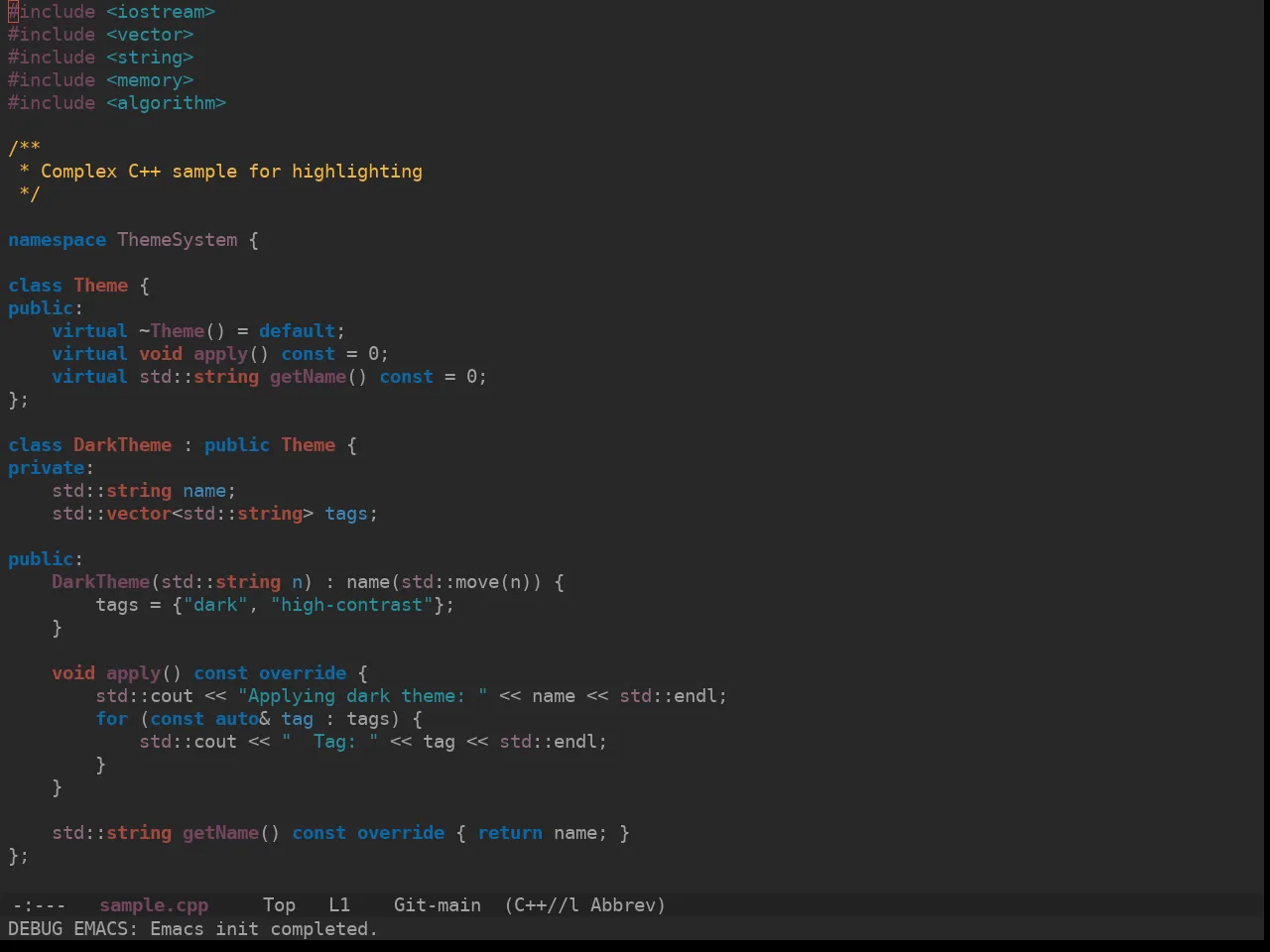Screen dimensions: 1270x952
Task: Click the string literal "dark"
Action: point(215,605)
